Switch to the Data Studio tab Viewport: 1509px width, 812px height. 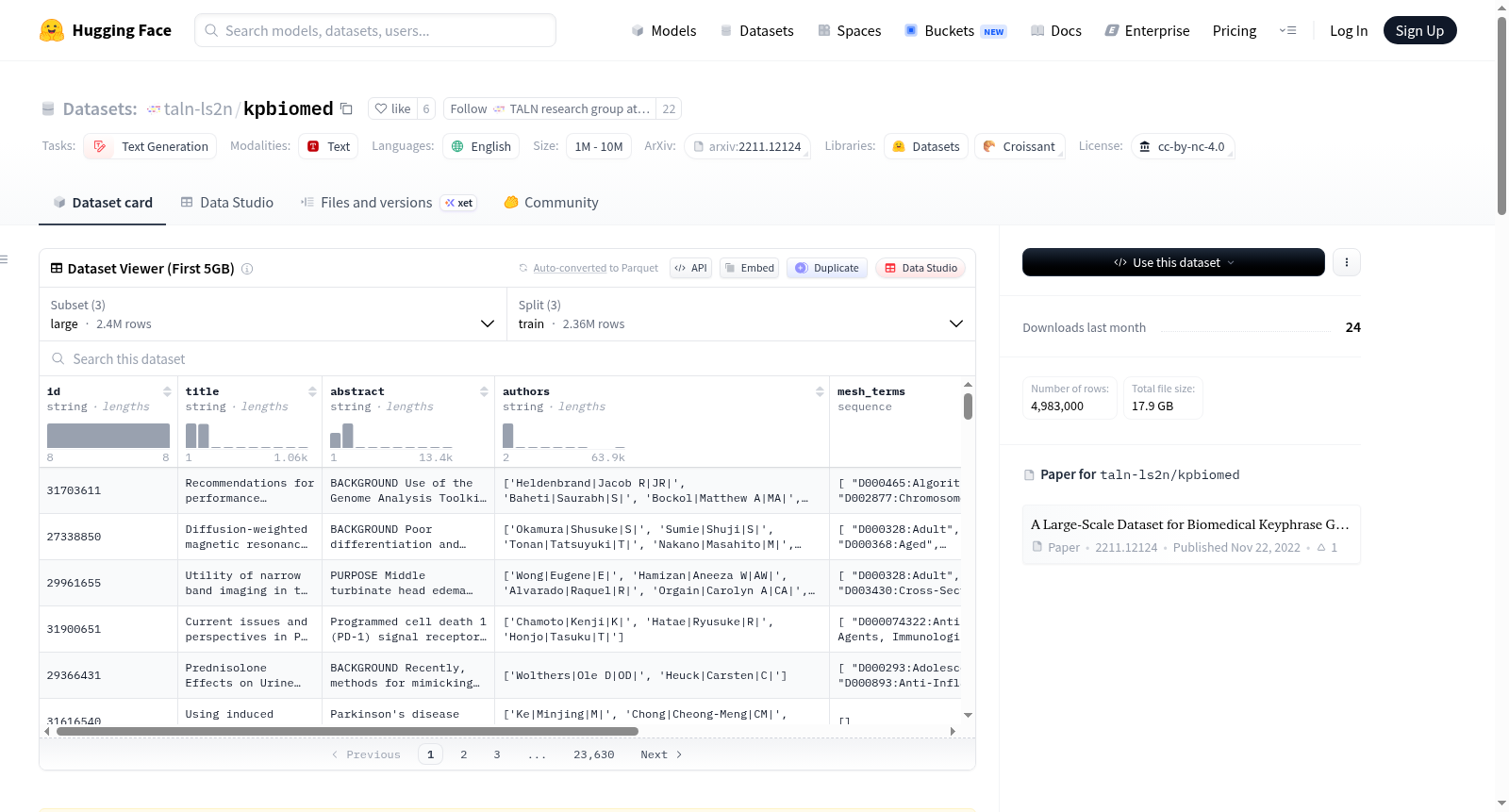[x=227, y=203]
